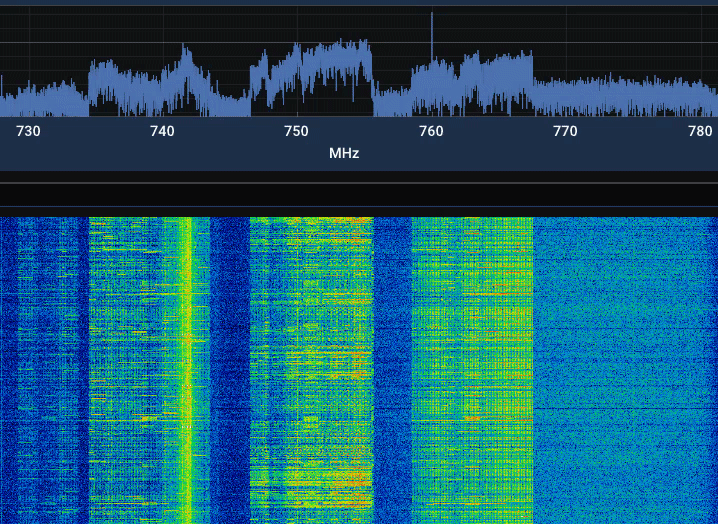The width and height of the screenshot is (718, 524).
Task: Click the 750 frequency axis label
Action: coord(296,131)
